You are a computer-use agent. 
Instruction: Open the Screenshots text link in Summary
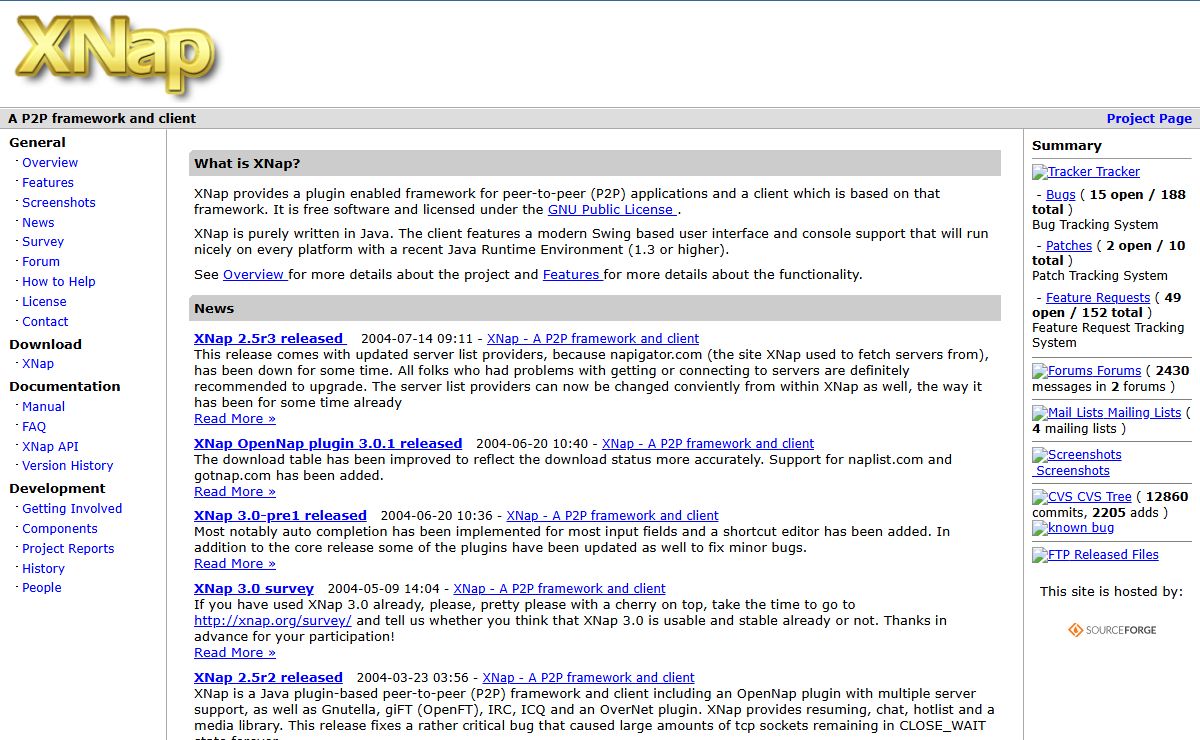(x=1073, y=471)
